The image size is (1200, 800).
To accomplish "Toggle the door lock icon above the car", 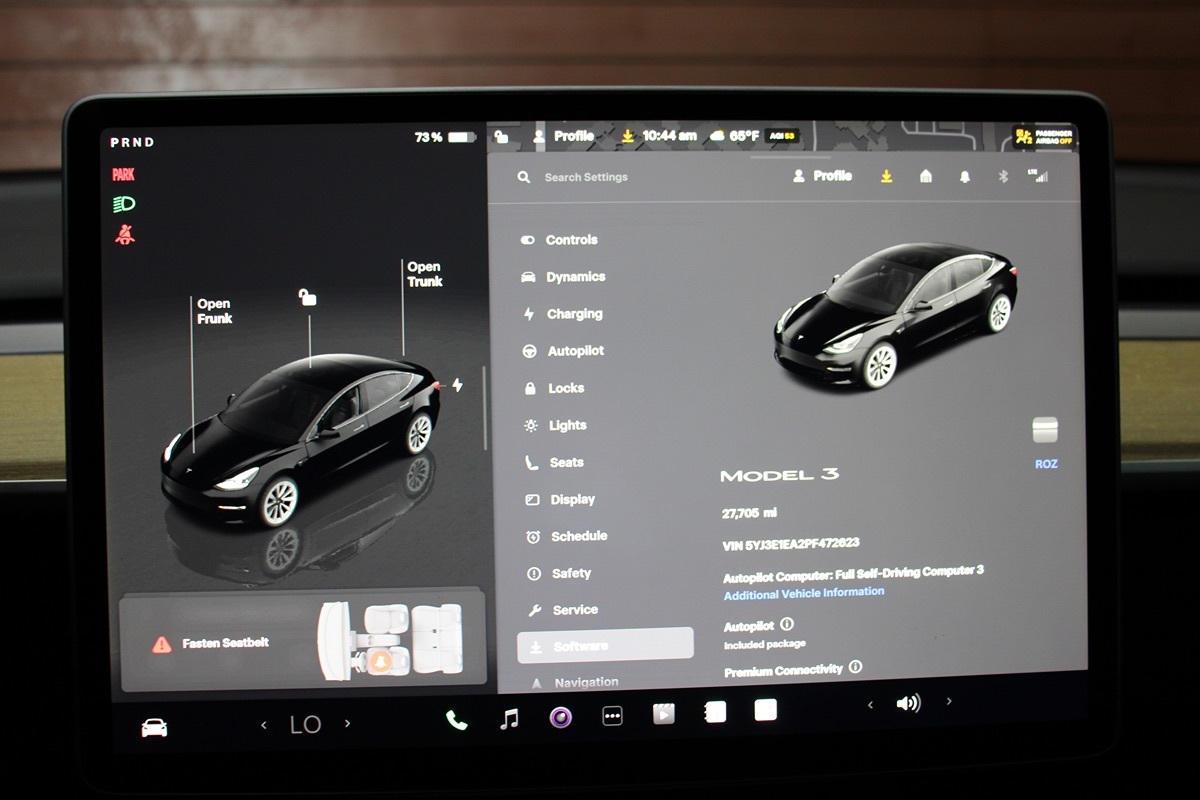I will [x=308, y=297].
